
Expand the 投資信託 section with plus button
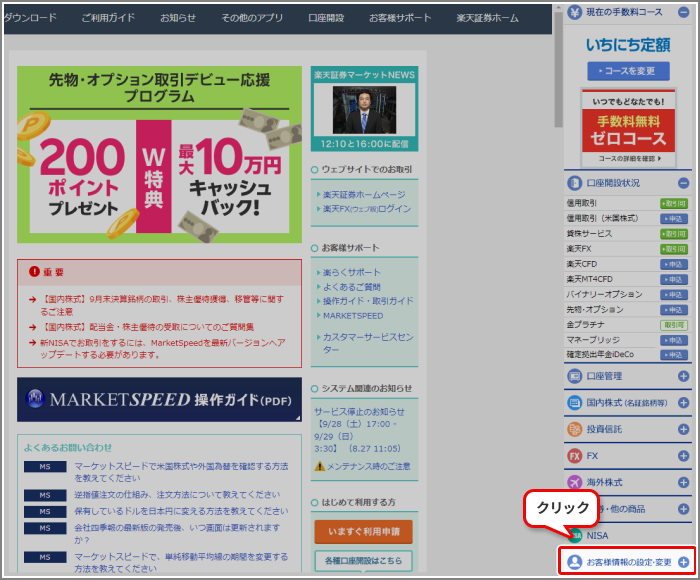(683, 430)
